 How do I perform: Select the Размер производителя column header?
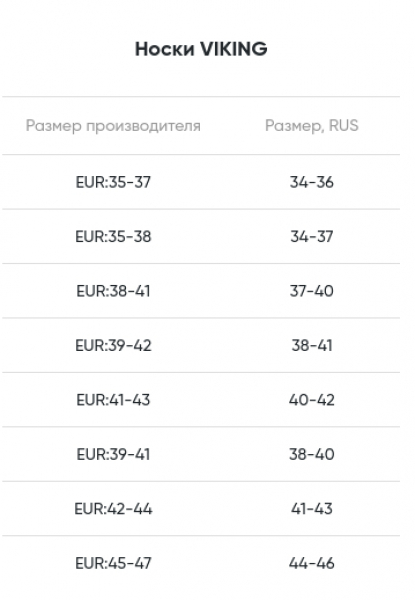[x=113, y=126]
